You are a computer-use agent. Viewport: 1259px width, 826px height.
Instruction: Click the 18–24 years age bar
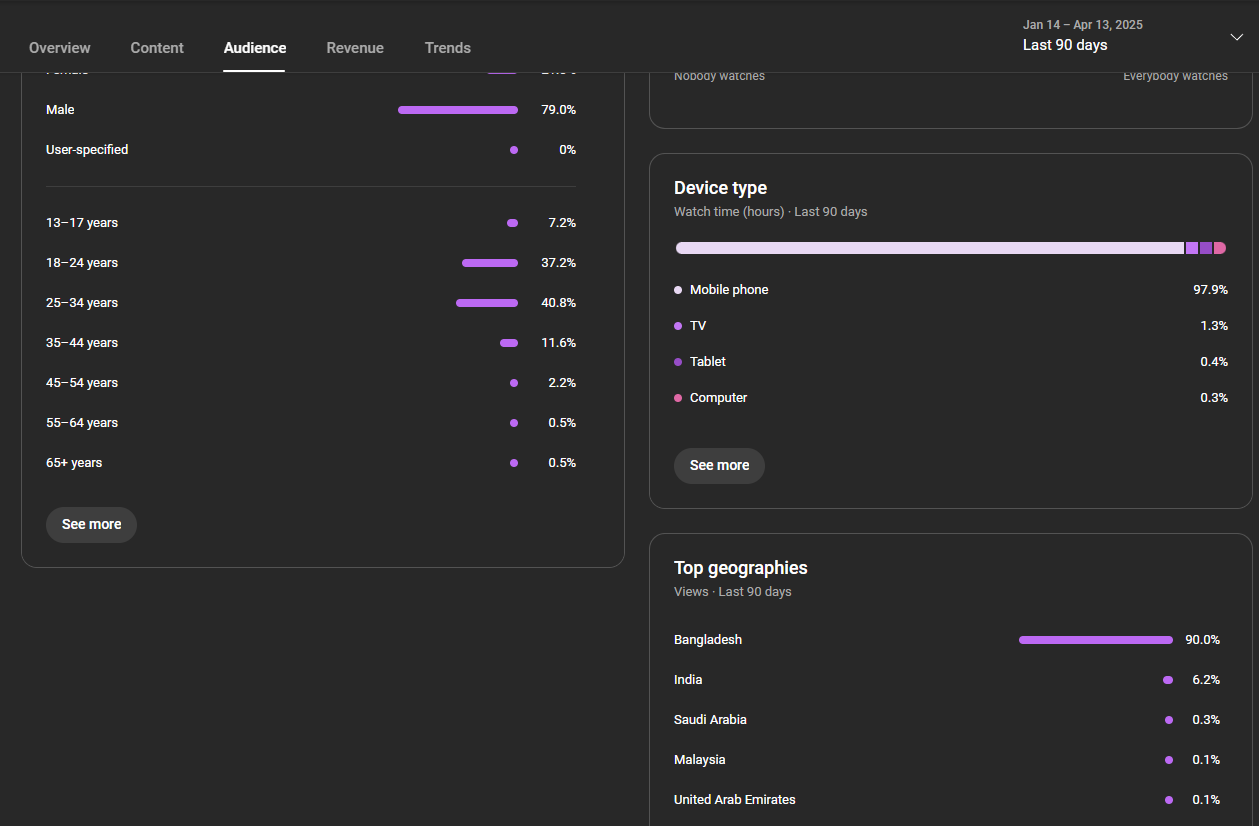coord(490,263)
